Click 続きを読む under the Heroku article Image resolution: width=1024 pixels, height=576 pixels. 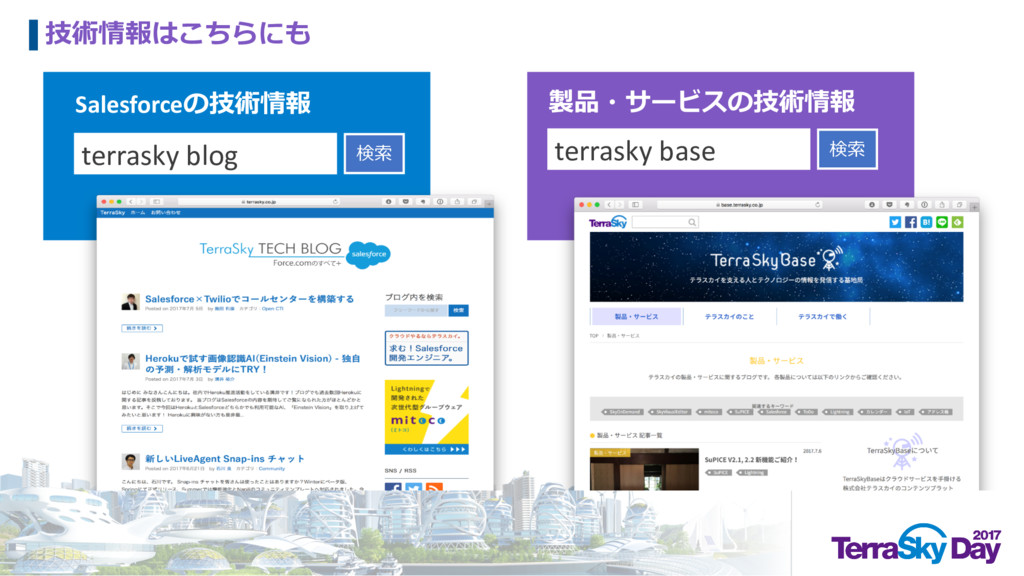point(142,428)
